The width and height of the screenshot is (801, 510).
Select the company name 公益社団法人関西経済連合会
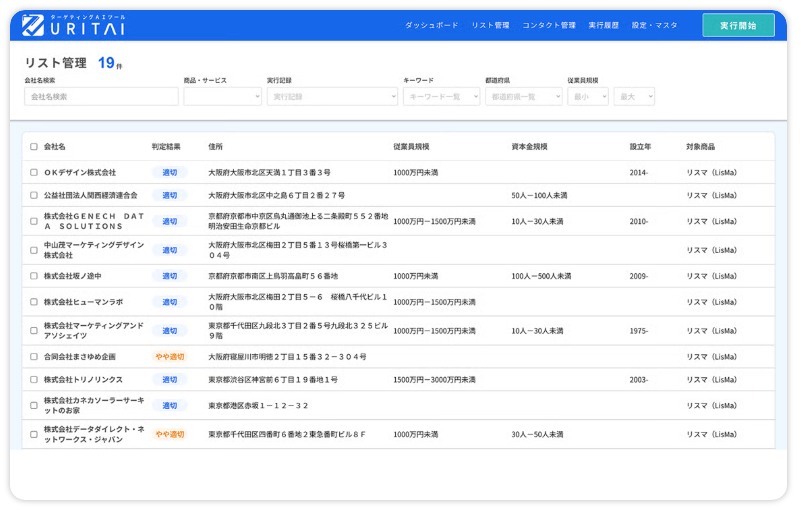click(91, 195)
